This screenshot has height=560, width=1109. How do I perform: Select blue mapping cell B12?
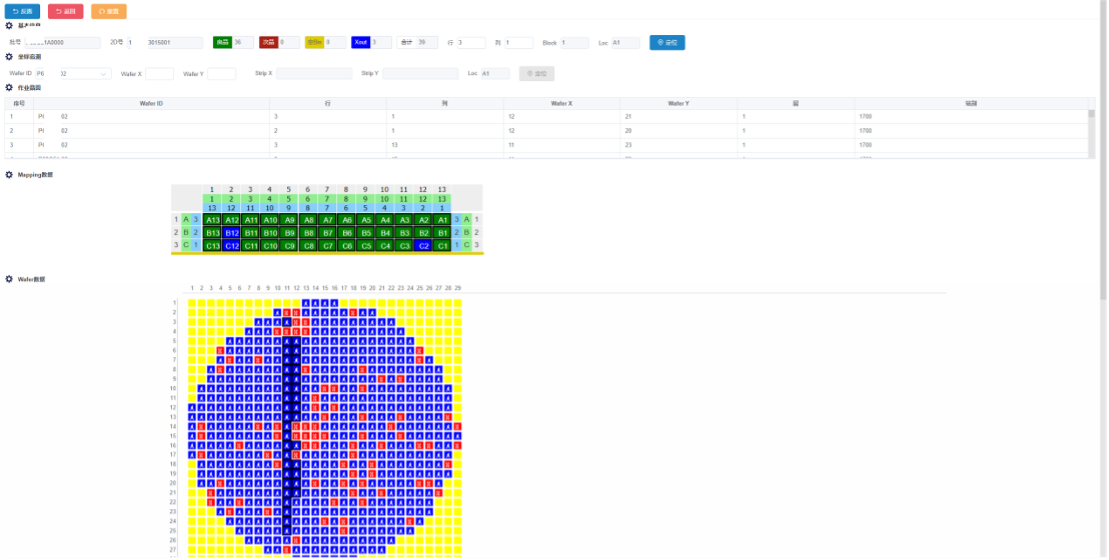click(x=231, y=233)
